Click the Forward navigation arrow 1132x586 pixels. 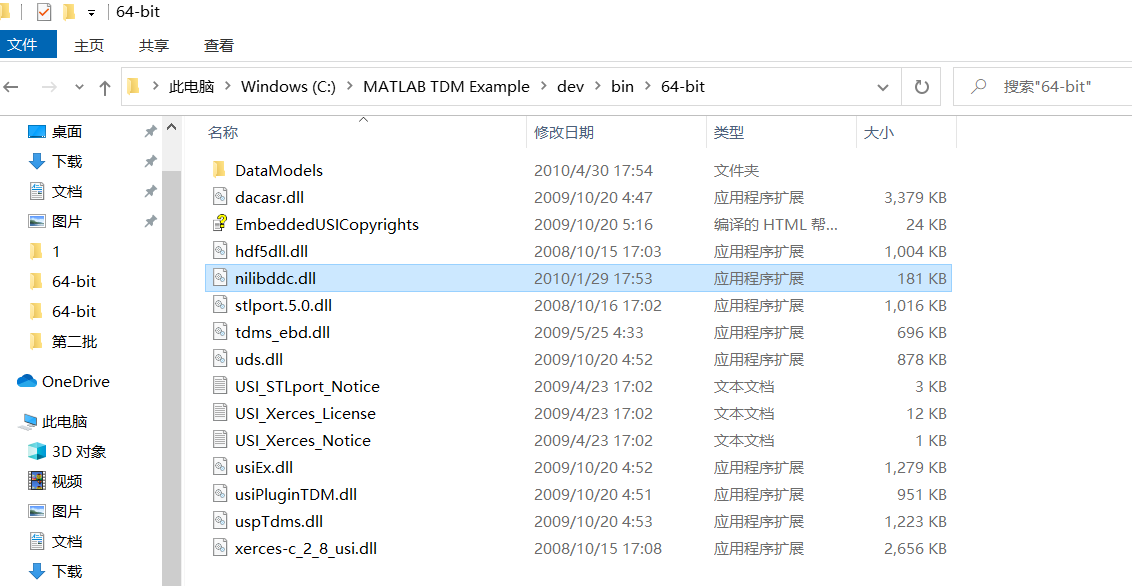[x=49, y=87]
